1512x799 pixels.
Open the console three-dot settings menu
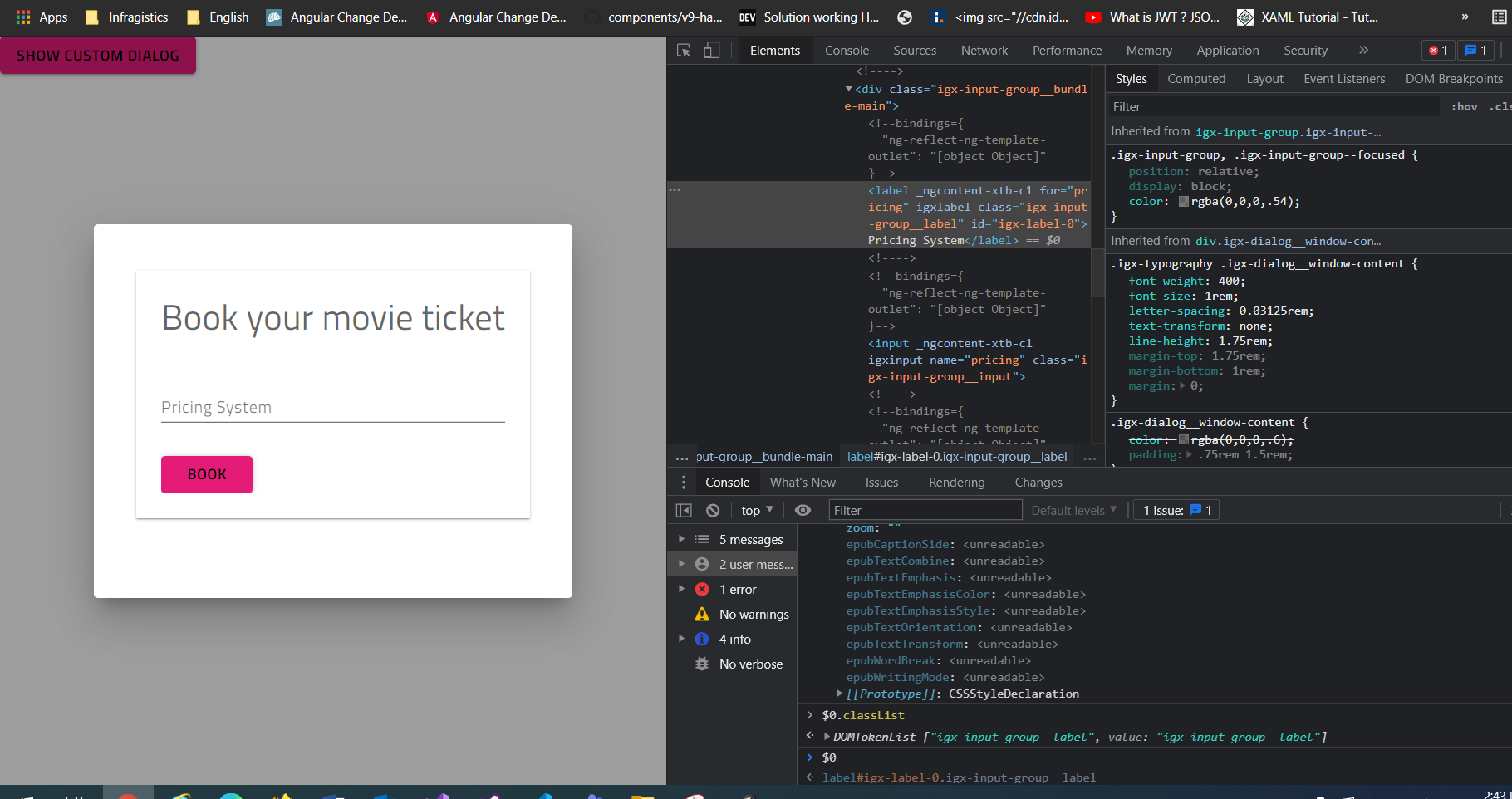point(684,482)
